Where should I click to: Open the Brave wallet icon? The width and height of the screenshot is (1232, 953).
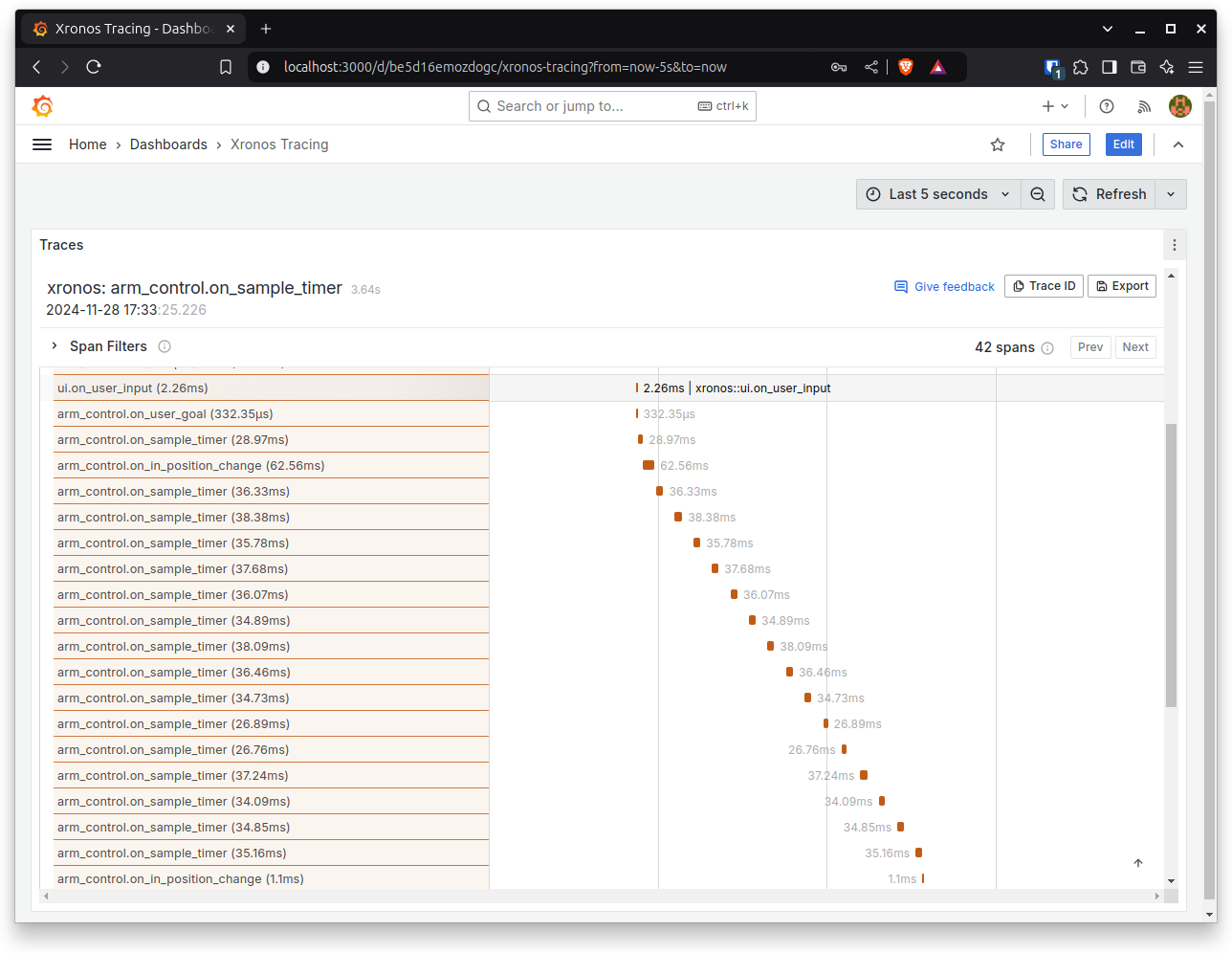coord(1138,67)
